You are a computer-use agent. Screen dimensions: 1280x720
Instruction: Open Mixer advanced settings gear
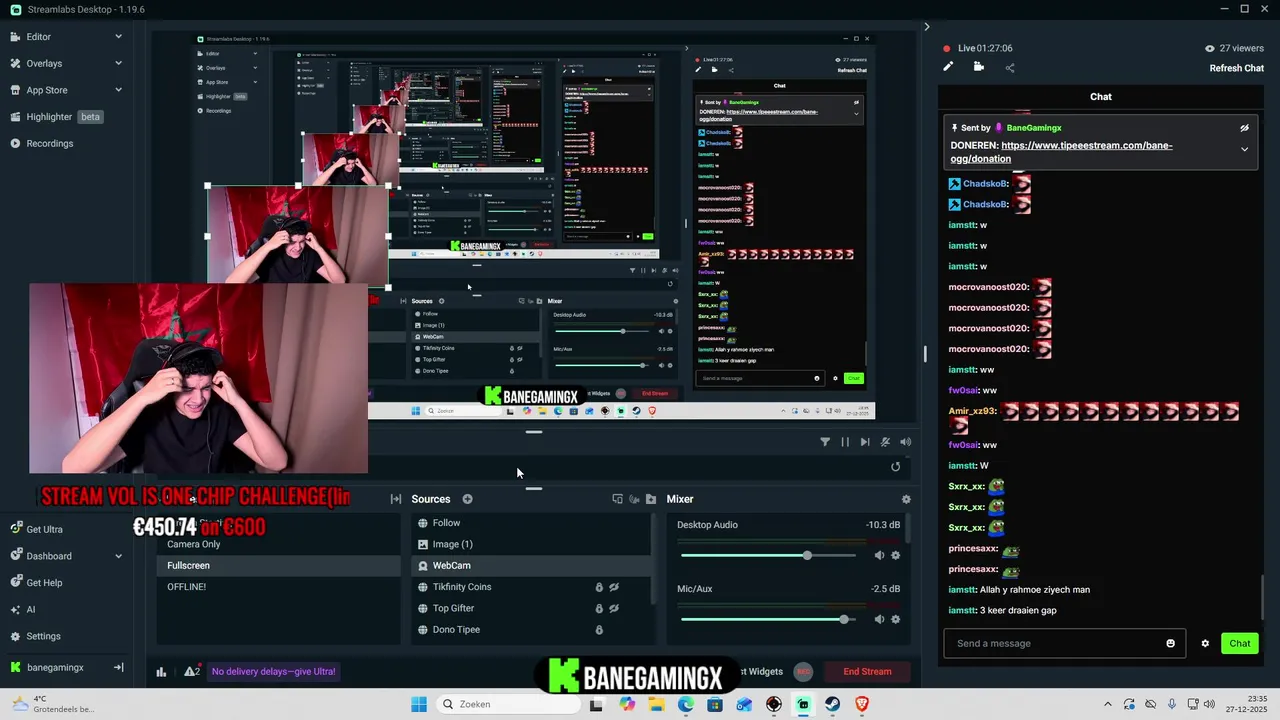click(906, 499)
